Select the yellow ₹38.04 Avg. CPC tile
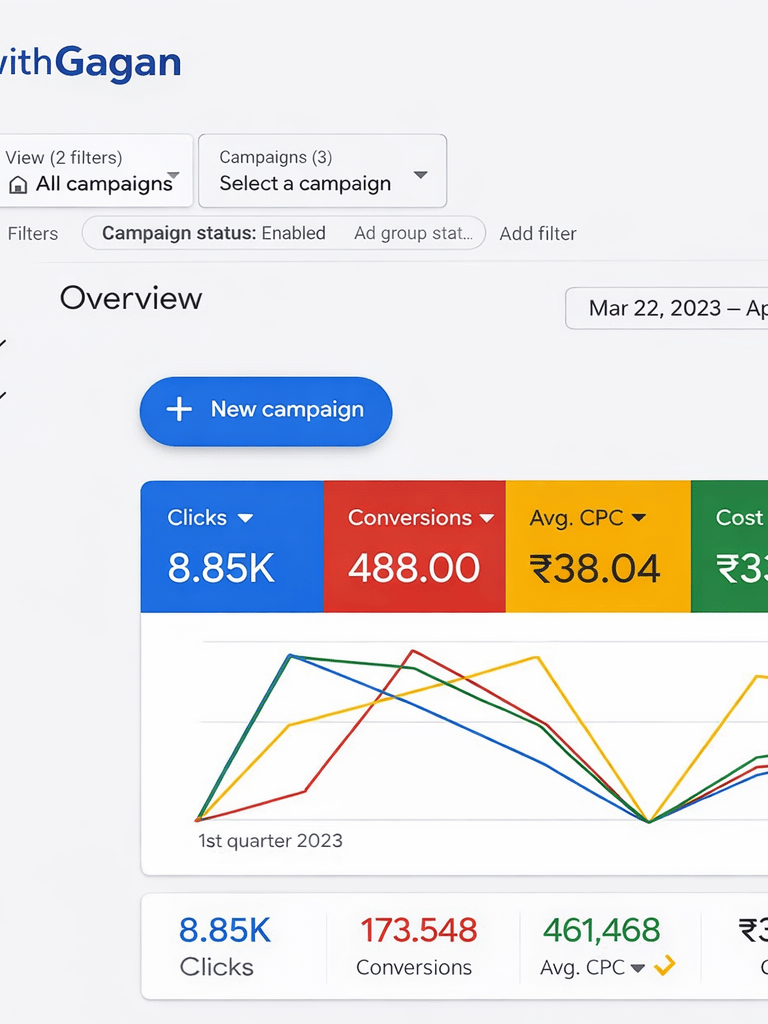The image size is (768, 1024). [598, 547]
